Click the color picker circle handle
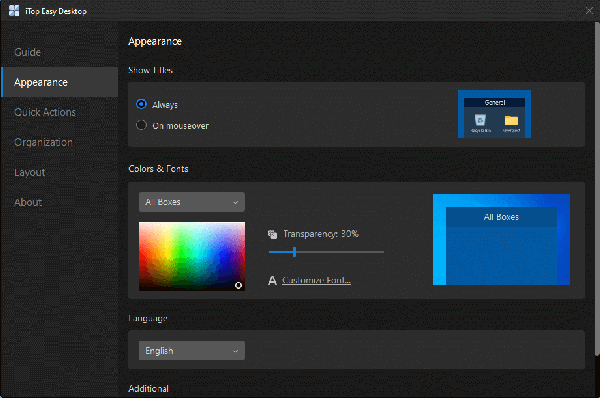 tap(238, 285)
